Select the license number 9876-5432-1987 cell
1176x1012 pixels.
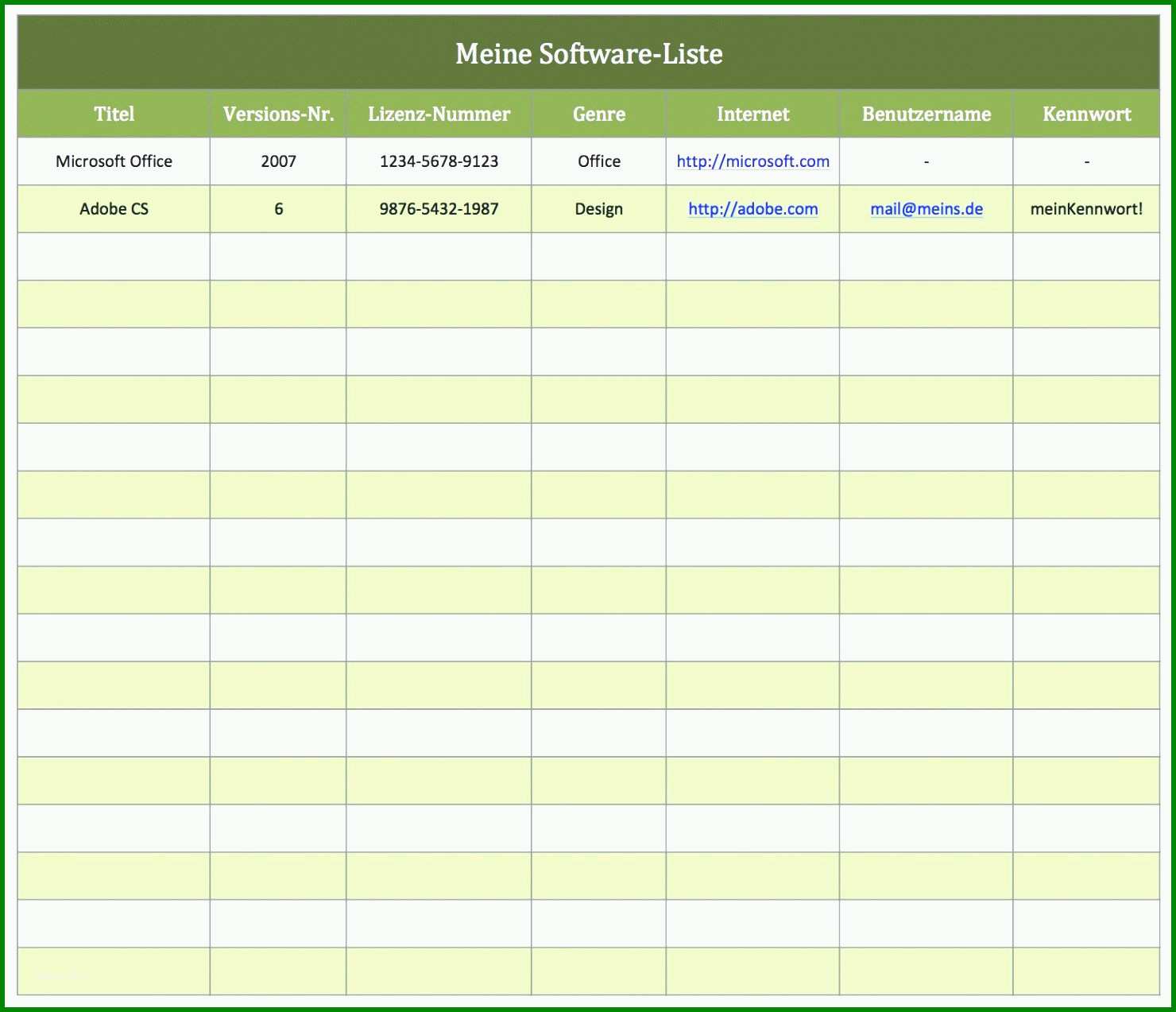(x=439, y=209)
